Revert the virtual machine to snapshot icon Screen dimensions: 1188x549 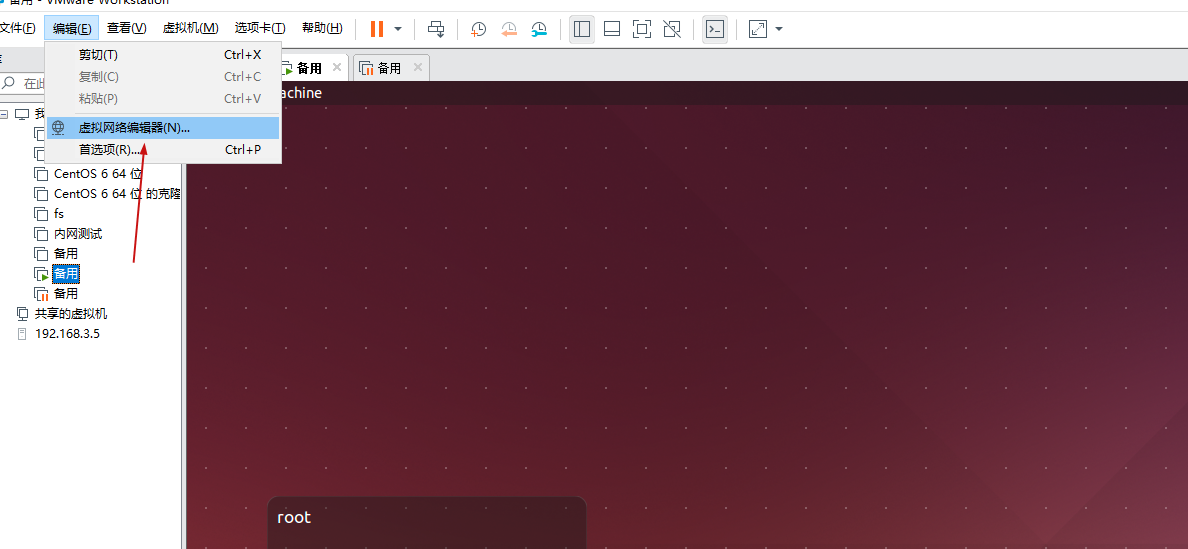tap(509, 30)
